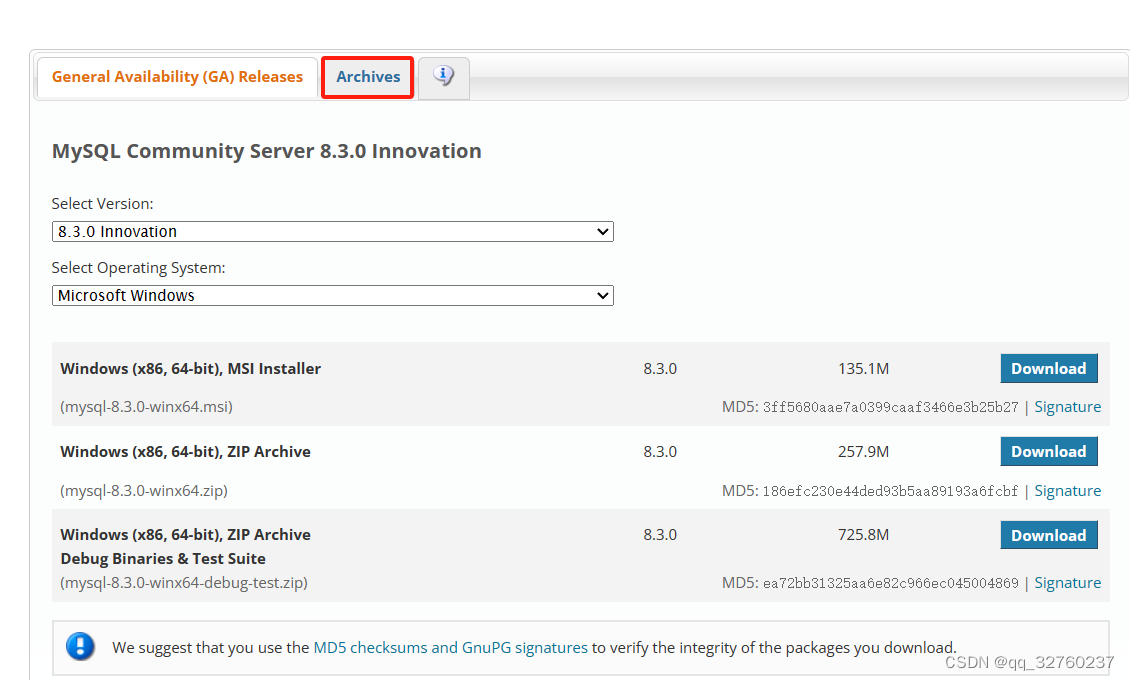This screenshot has height=680, width=1130.
Task: Switch to General Availability (GA) Releases tab
Action: [x=176, y=76]
